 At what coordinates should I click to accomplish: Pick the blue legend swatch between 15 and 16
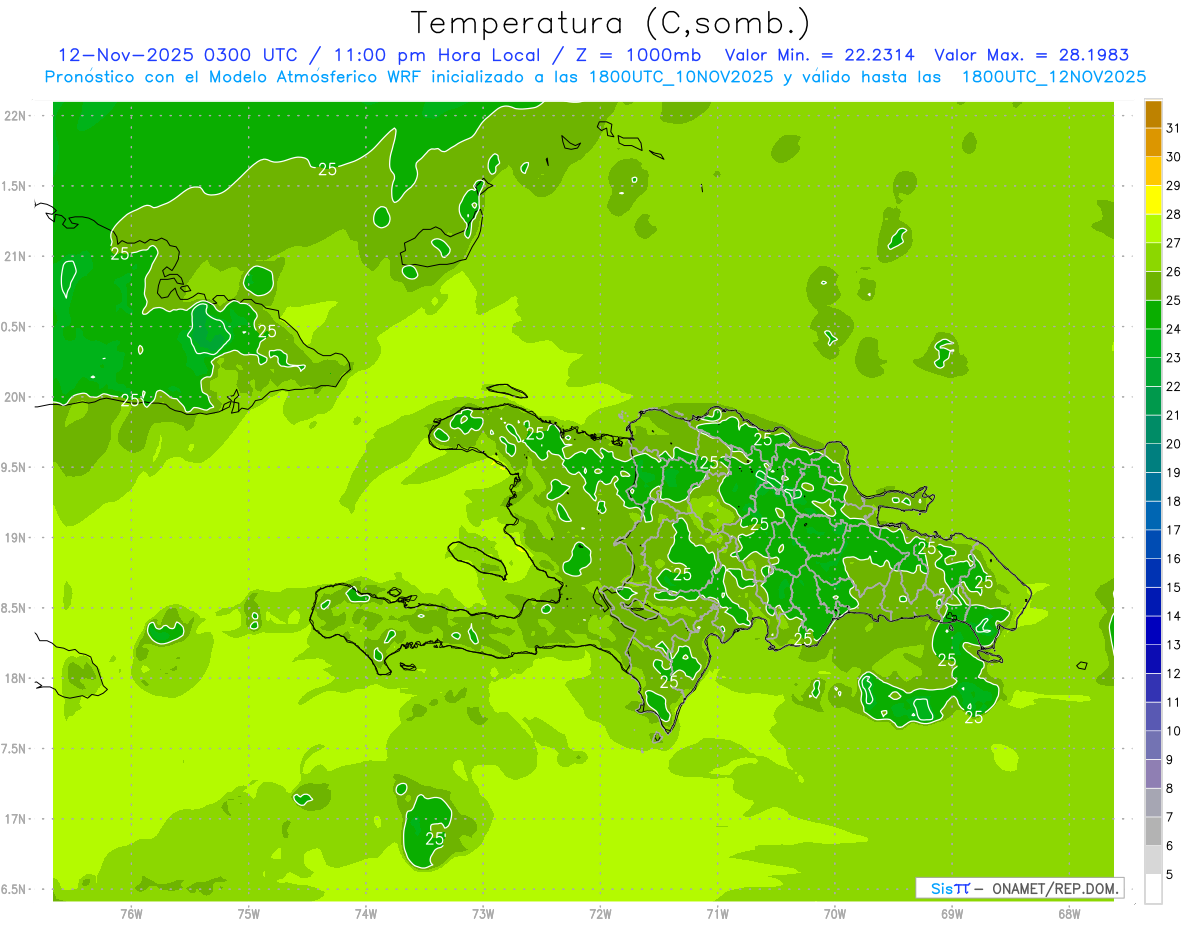coord(1153,573)
